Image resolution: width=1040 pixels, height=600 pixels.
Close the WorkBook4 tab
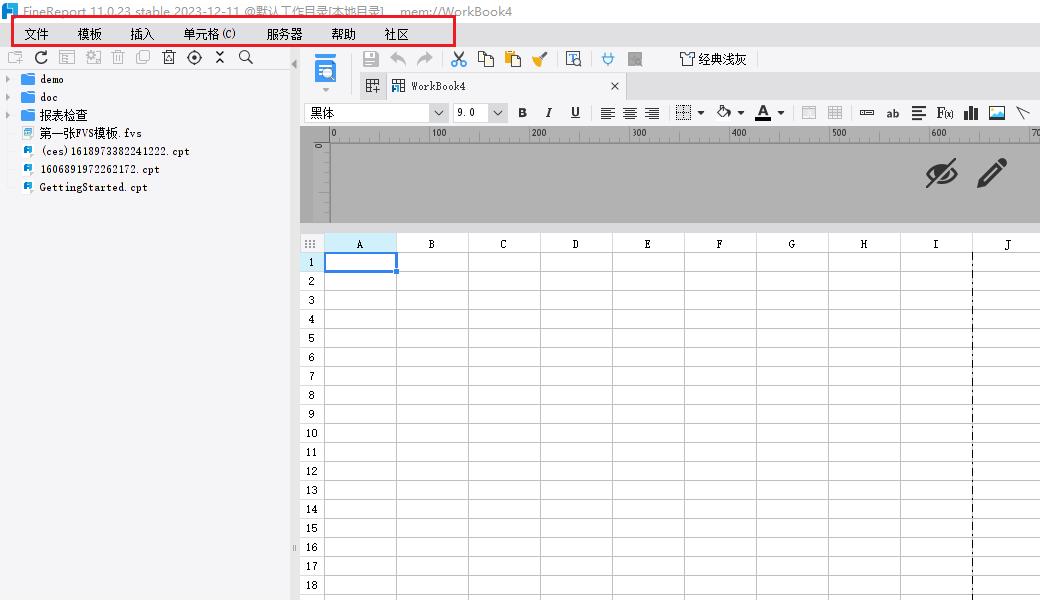[x=615, y=86]
